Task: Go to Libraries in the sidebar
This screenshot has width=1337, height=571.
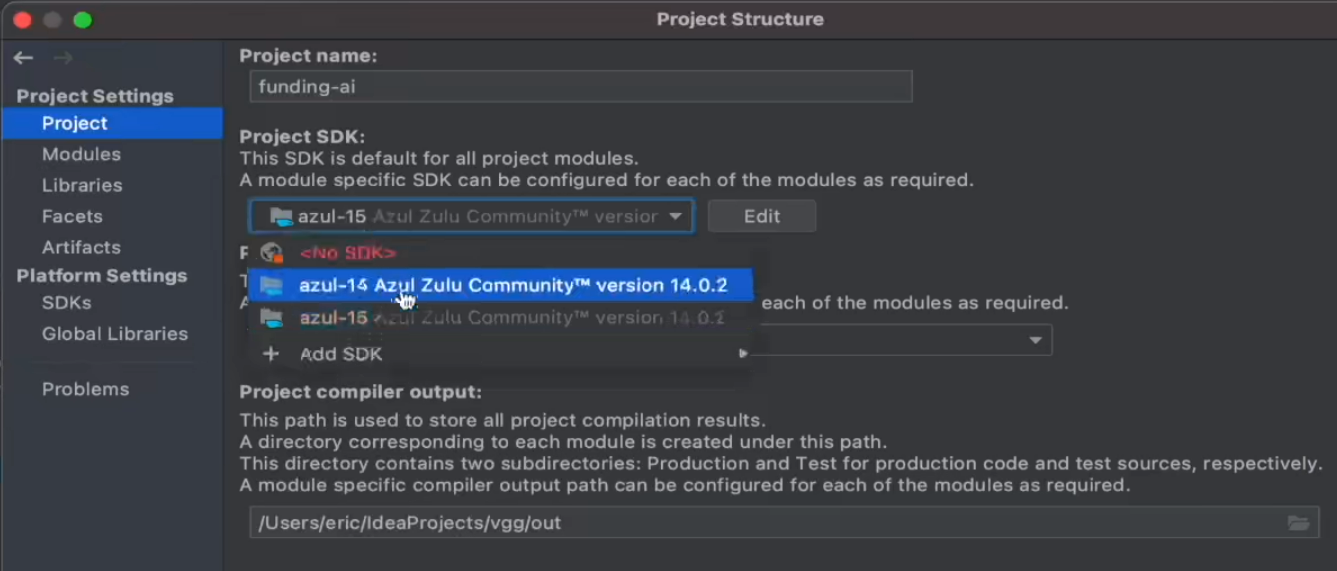Action: (x=82, y=185)
